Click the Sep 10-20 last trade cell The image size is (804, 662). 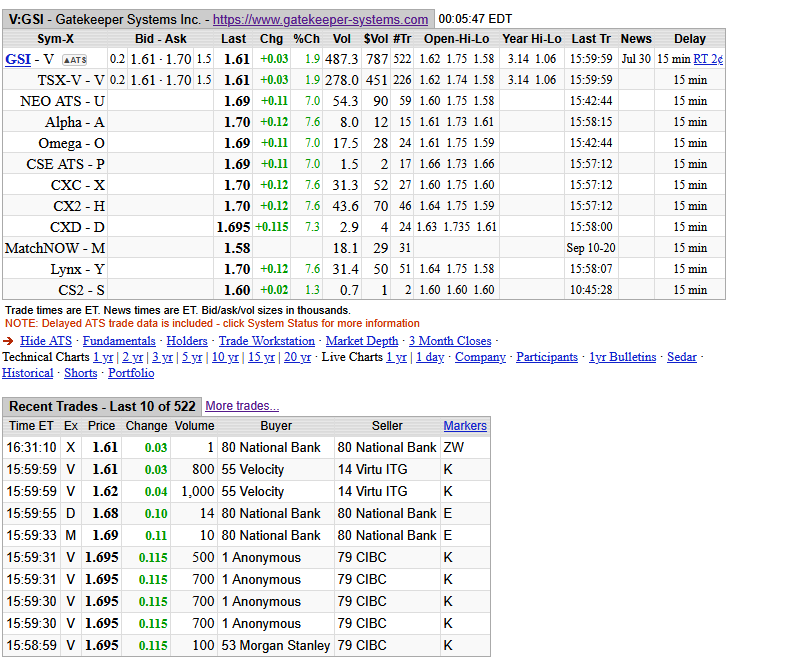pyautogui.click(x=591, y=248)
